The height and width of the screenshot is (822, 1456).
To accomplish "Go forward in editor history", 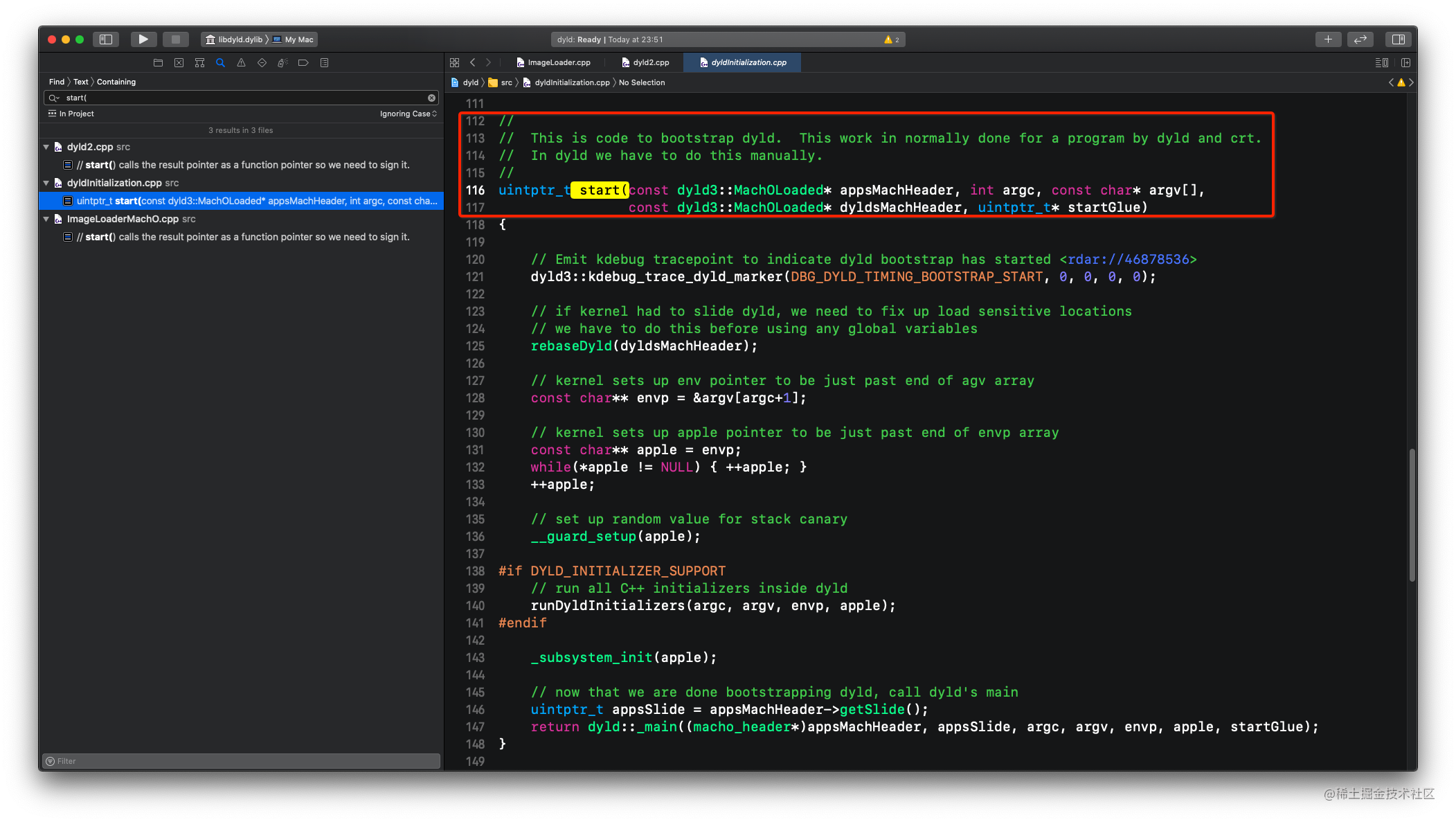I will (x=488, y=62).
